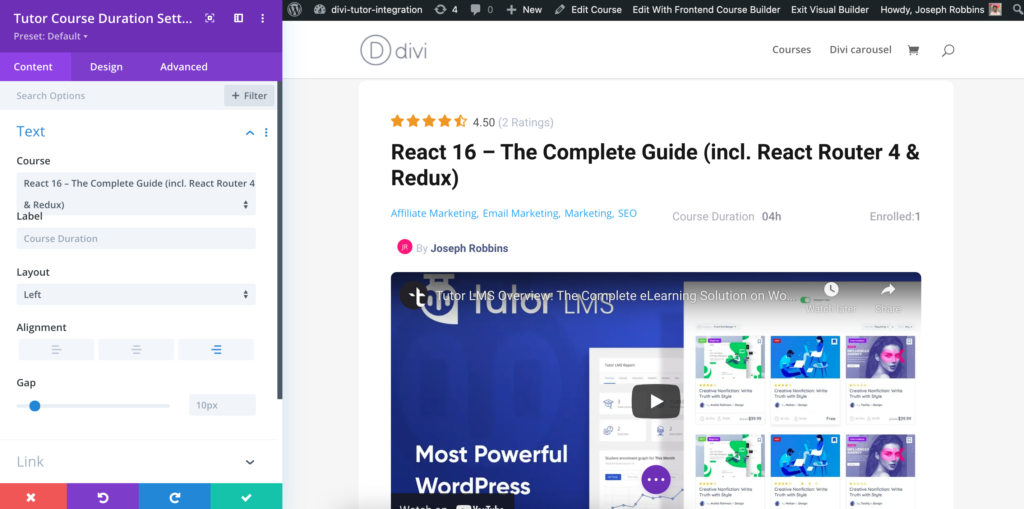
Task: Click the star rating icons
Action: (428, 121)
